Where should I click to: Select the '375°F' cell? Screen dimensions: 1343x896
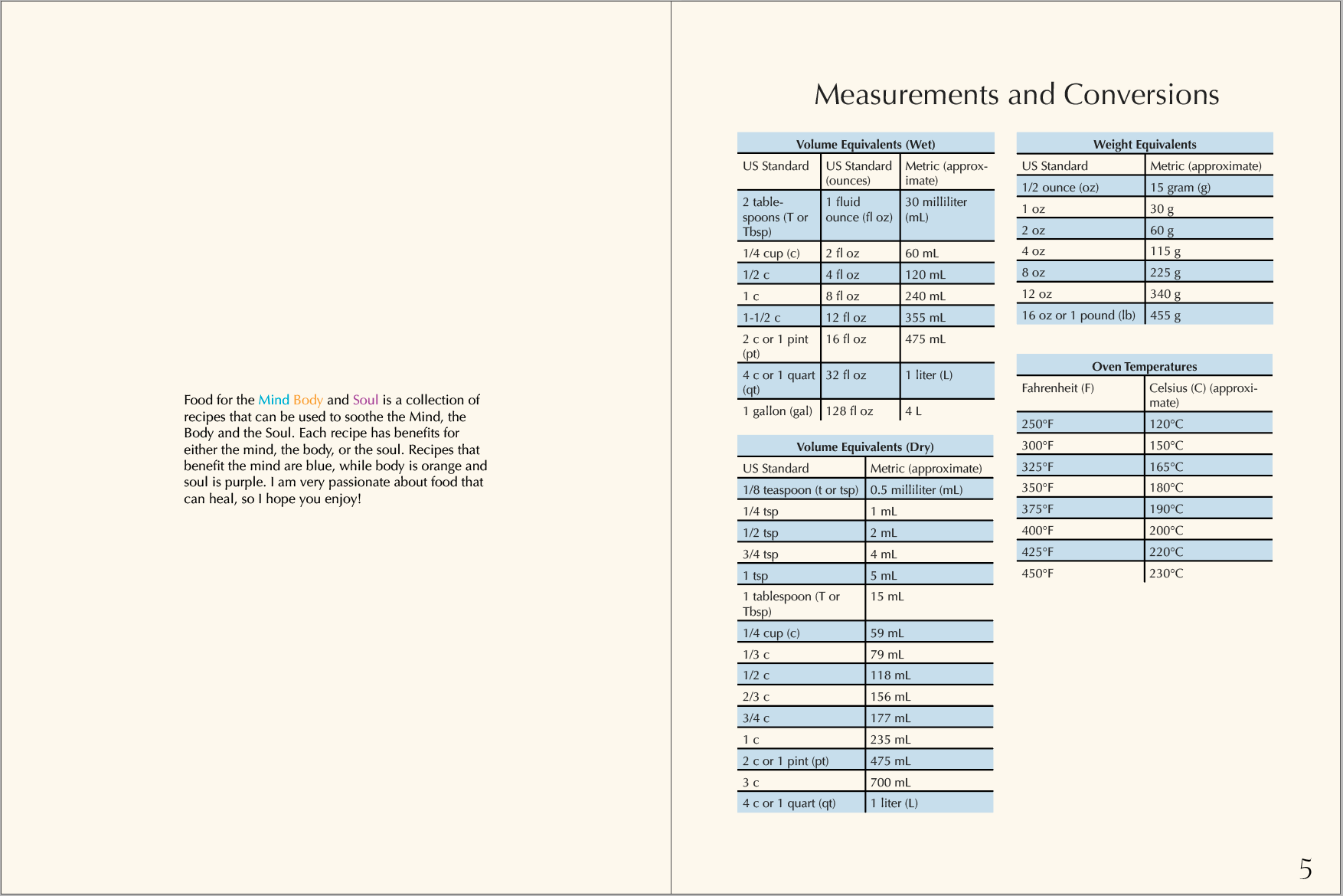pos(1080,508)
